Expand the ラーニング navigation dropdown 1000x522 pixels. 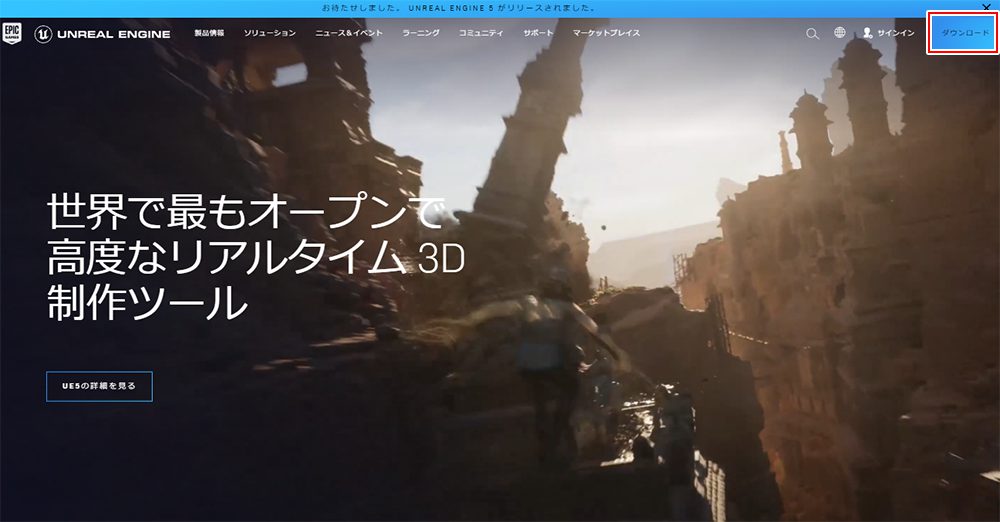click(420, 33)
